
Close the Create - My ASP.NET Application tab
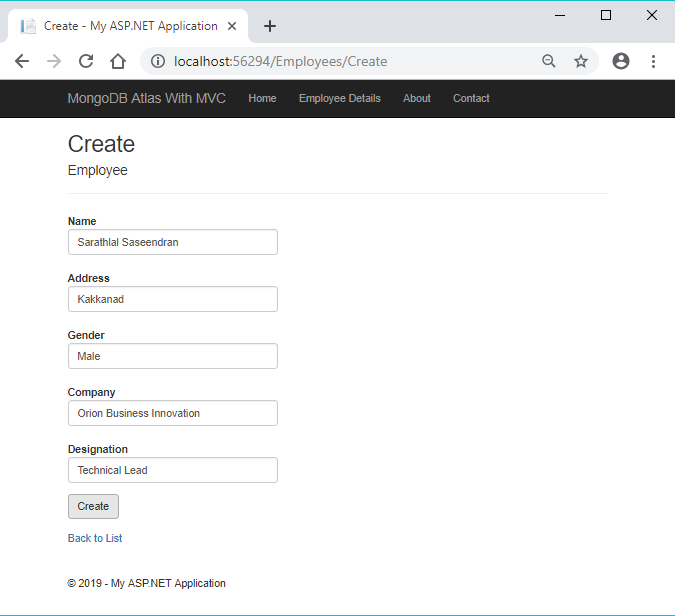(x=232, y=26)
